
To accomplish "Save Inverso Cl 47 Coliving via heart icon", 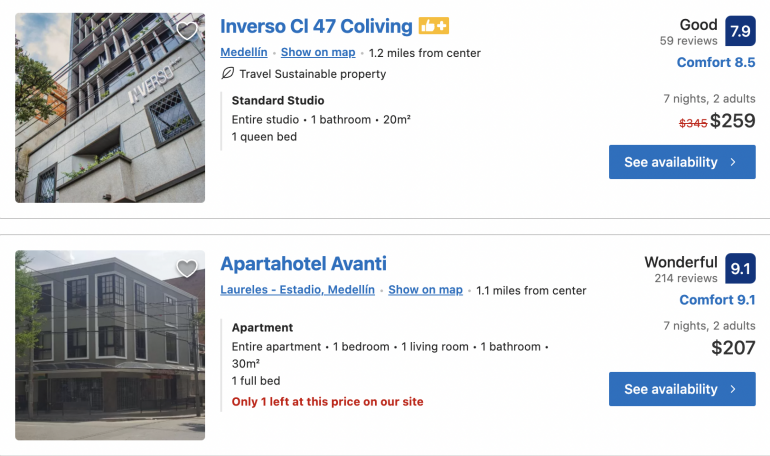I will (187, 31).
